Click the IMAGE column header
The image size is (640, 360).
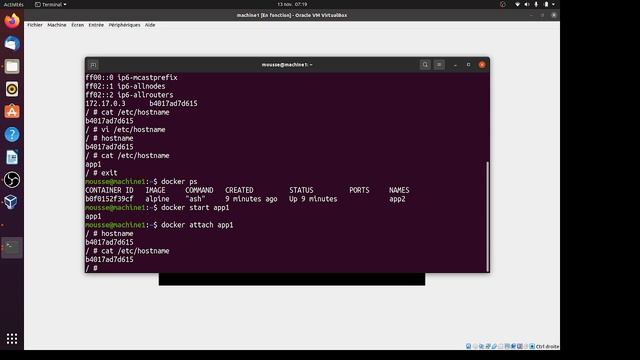click(x=155, y=190)
